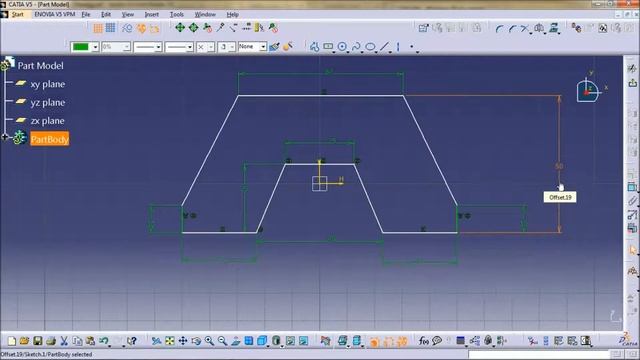The height and width of the screenshot is (360, 640).
Task: Open the color dropdown arrow
Action: [x=95, y=47]
